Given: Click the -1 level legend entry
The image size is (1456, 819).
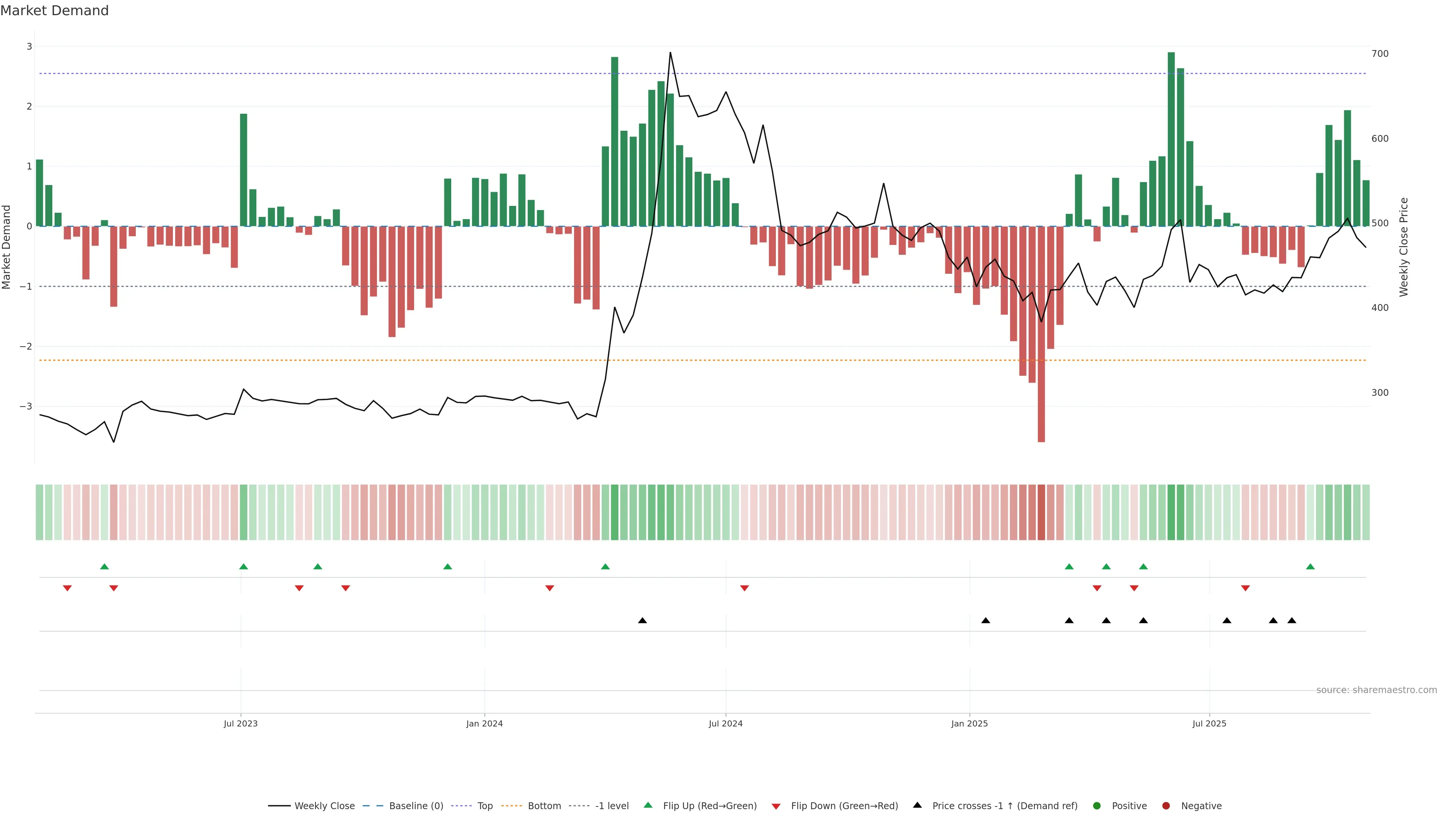Looking at the screenshot, I should pyautogui.click(x=612, y=805).
